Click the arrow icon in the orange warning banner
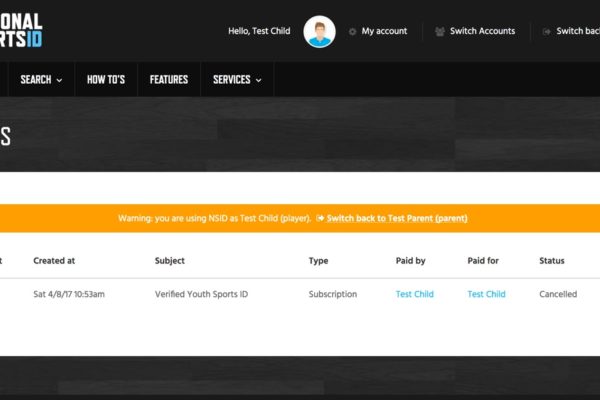The image size is (600, 400). 320,218
